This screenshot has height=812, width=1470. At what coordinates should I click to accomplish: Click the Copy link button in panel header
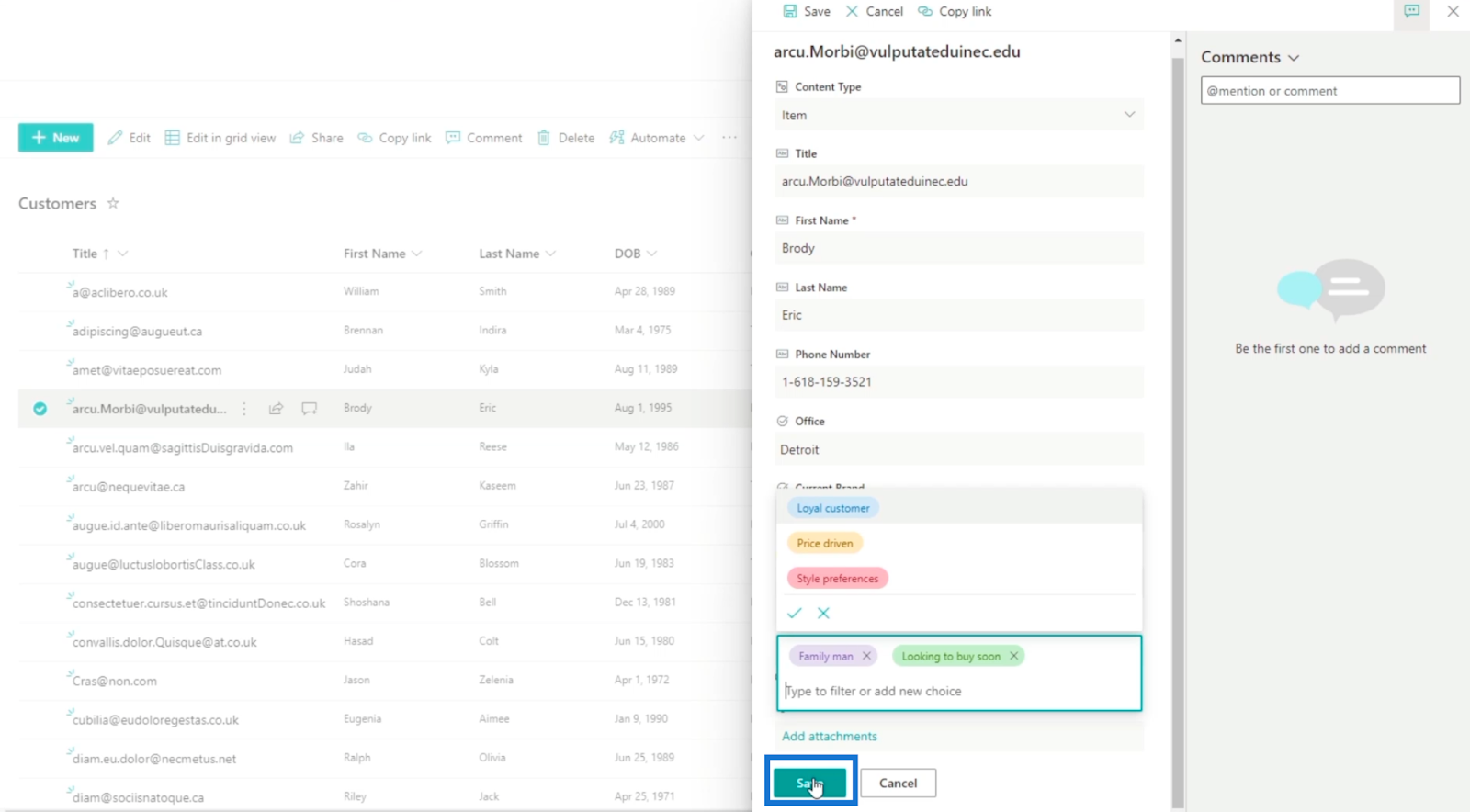(955, 11)
